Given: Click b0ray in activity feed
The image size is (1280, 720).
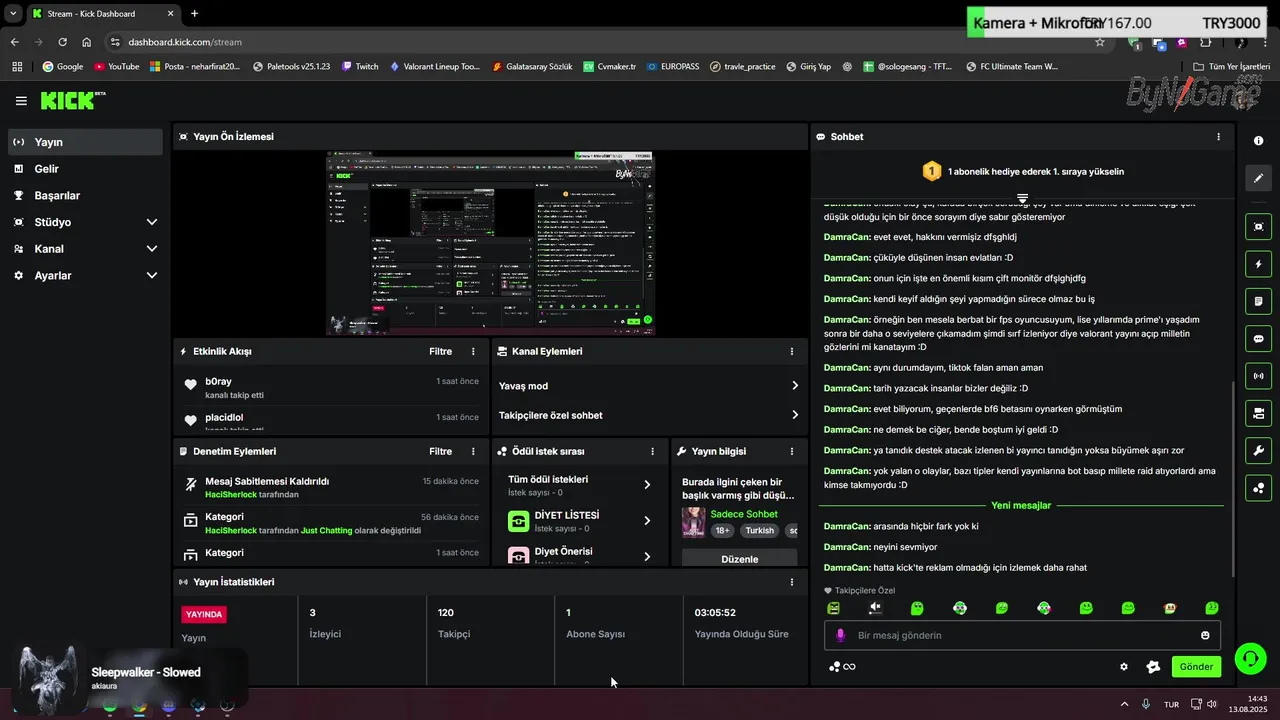Looking at the screenshot, I should click(218, 381).
